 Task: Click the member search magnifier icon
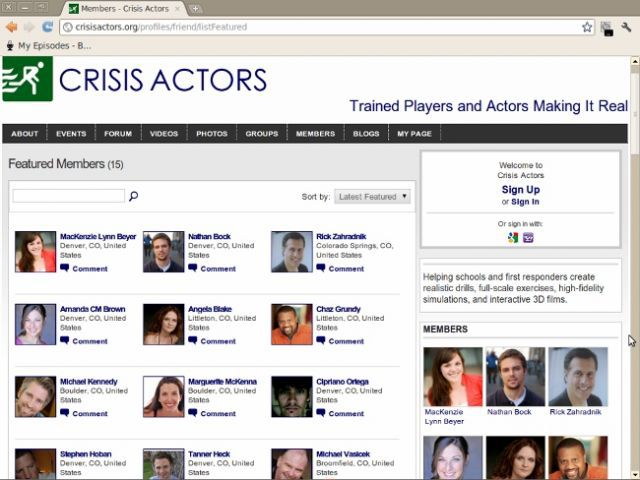tap(133, 196)
